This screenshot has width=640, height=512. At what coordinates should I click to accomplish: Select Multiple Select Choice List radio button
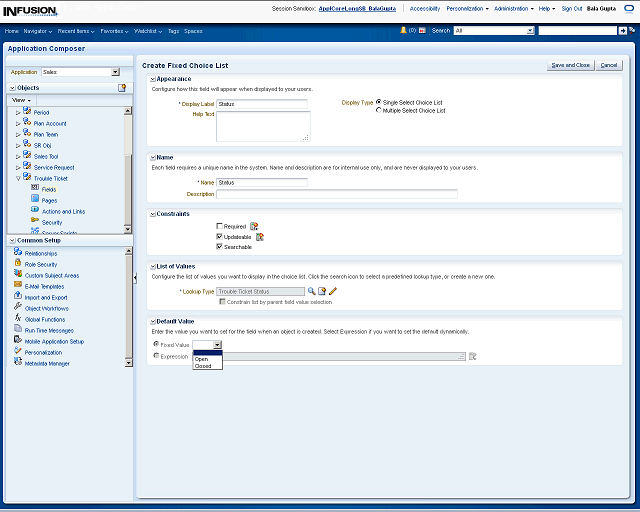click(378, 110)
